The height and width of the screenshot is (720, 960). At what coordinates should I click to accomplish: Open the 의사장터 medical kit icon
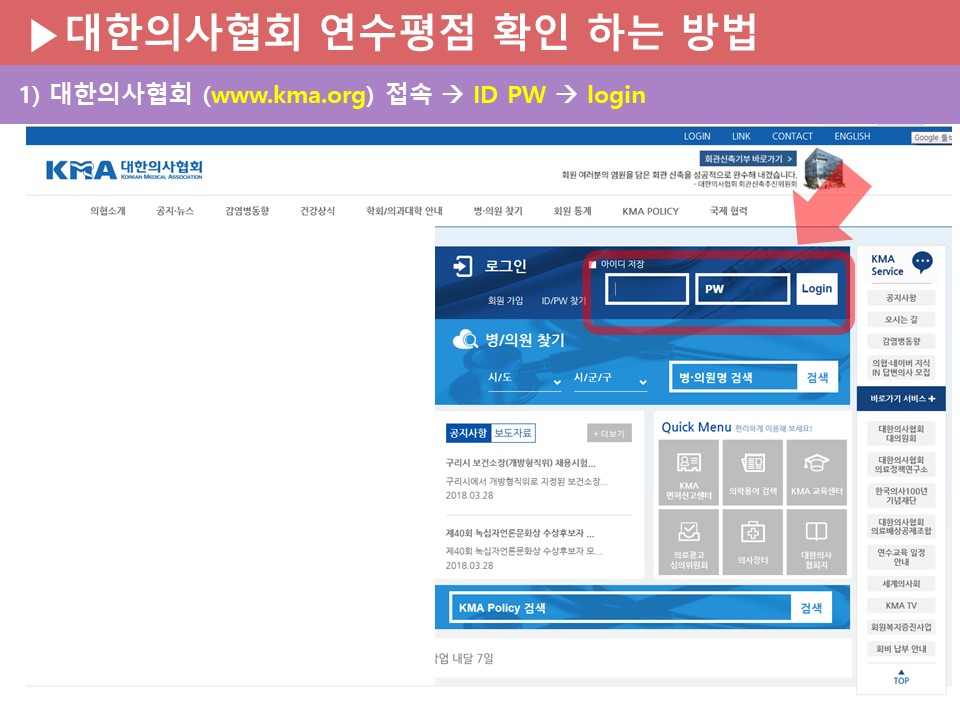[753, 542]
